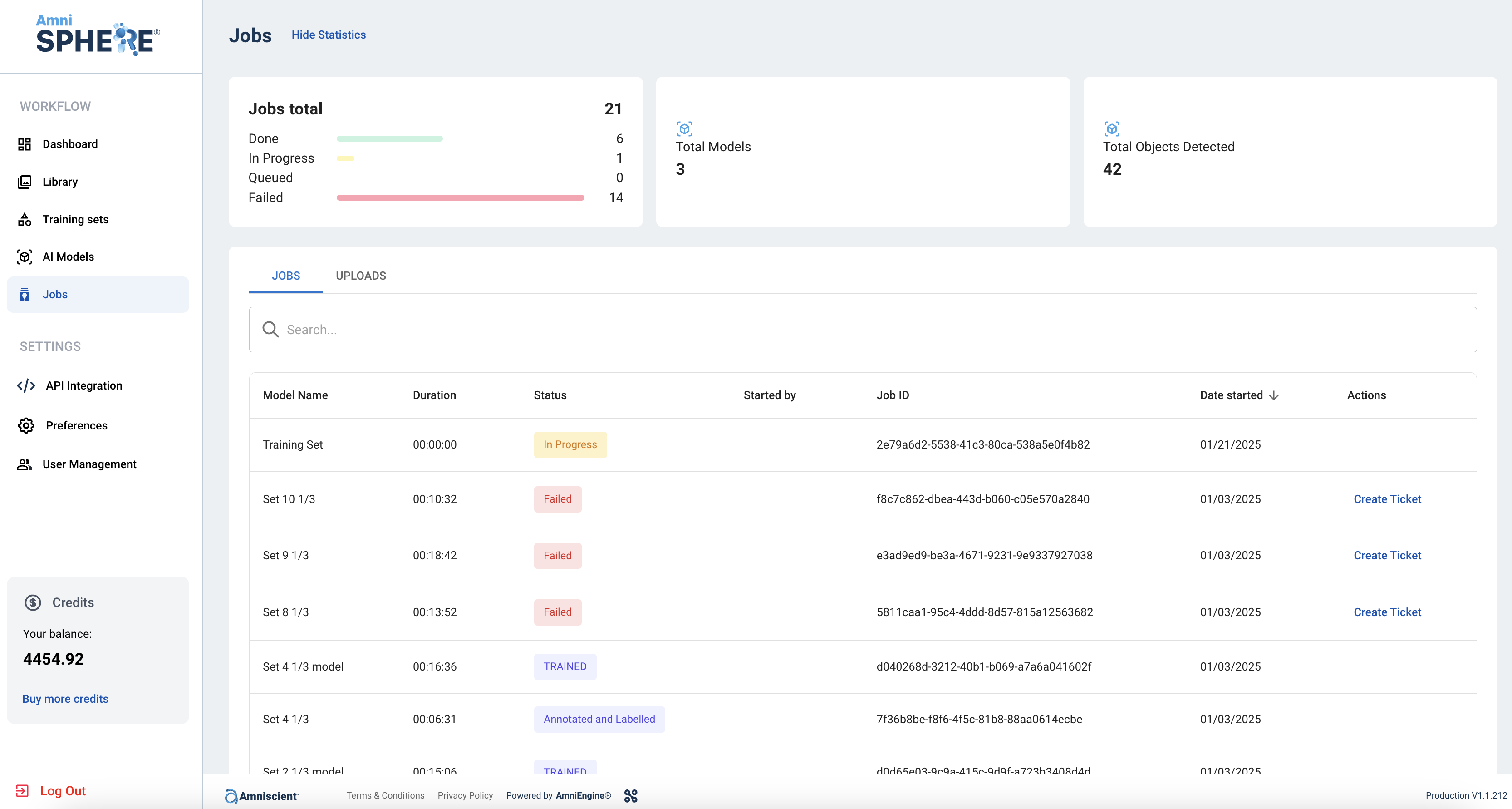Switch to the UPLOADS tab
Image resolution: width=1512 pixels, height=809 pixels.
pos(360,276)
